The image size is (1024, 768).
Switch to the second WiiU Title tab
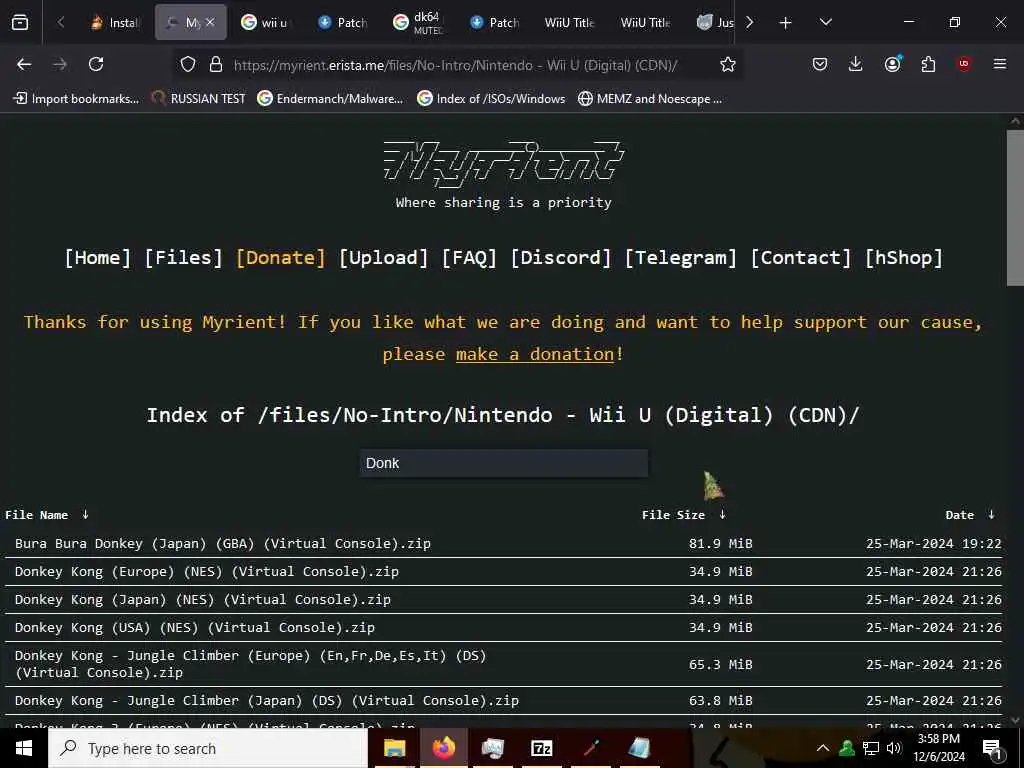(x=646, y=23)
